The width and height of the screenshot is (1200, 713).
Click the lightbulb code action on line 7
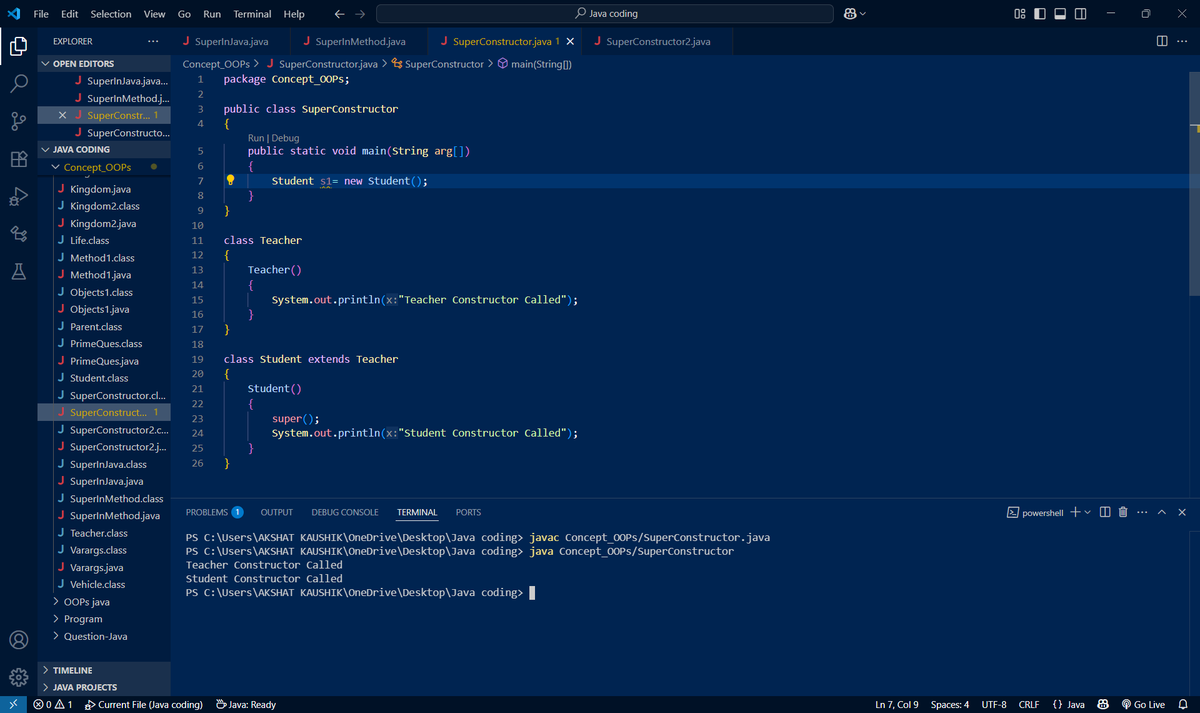230,181
